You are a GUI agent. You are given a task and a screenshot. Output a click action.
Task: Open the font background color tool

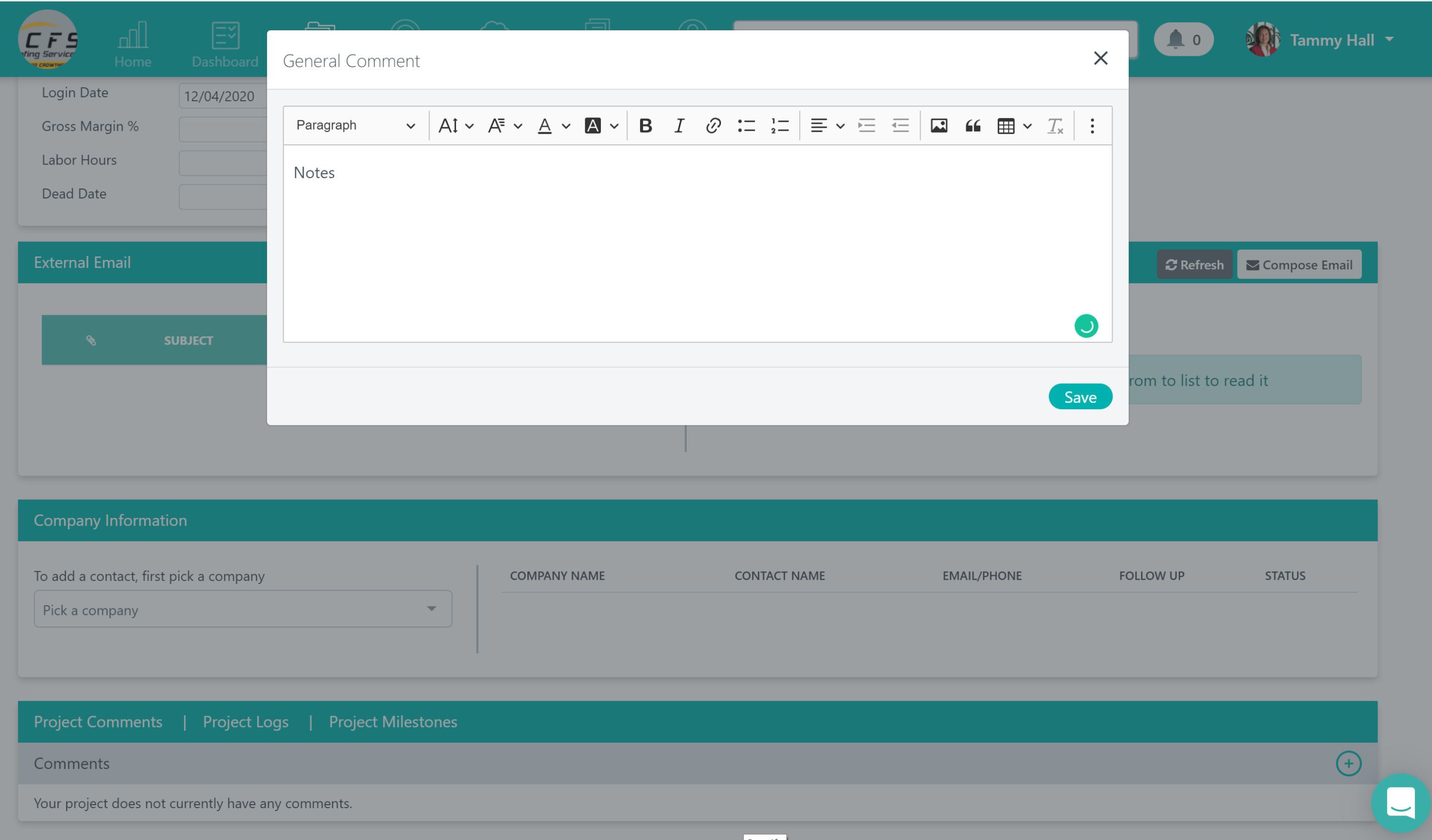click(593, 125)
